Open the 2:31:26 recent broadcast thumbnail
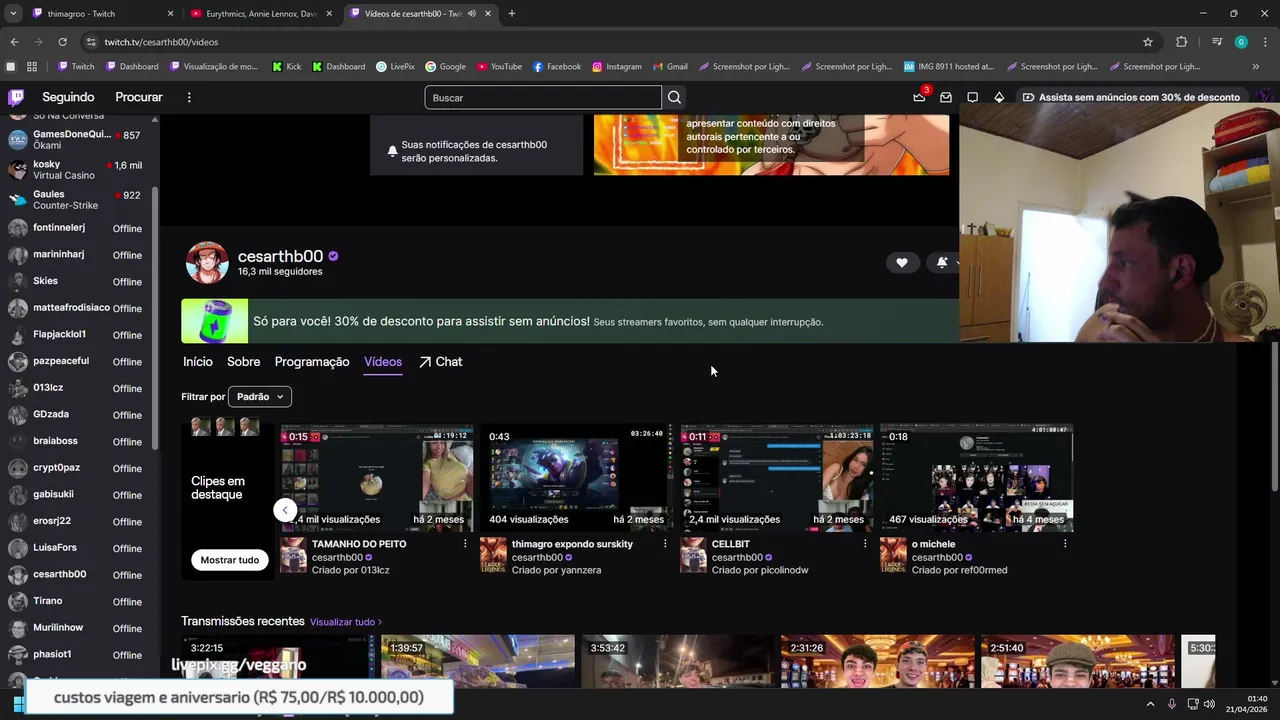The height and width of the screenshot is (720, 1280). tap(877, 660)
